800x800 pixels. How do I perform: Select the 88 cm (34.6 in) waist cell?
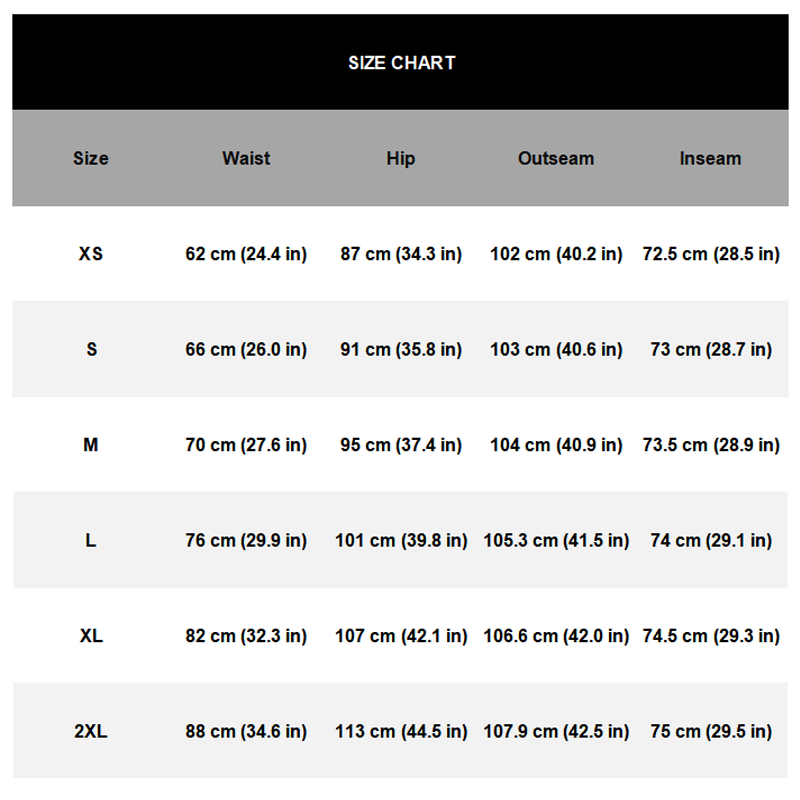pos(246,731)
